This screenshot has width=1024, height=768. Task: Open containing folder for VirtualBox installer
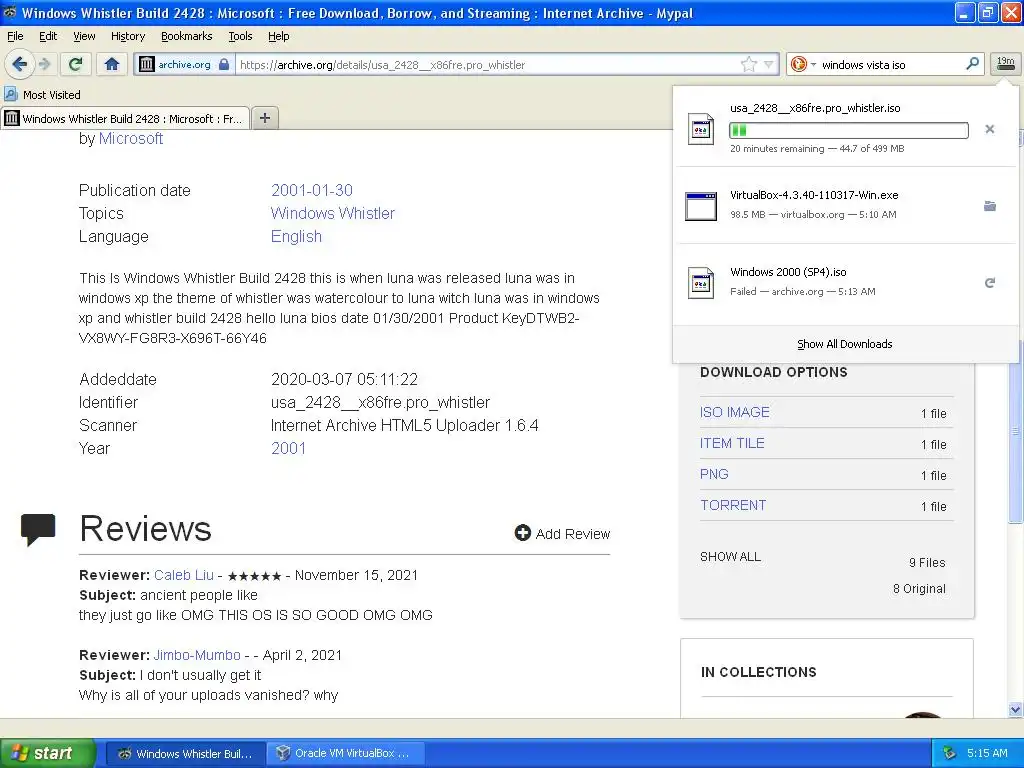(989, 206)
